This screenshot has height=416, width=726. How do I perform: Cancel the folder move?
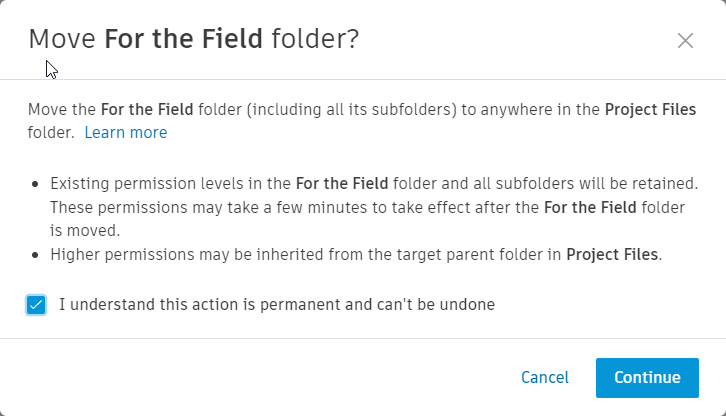pos(545,378)
